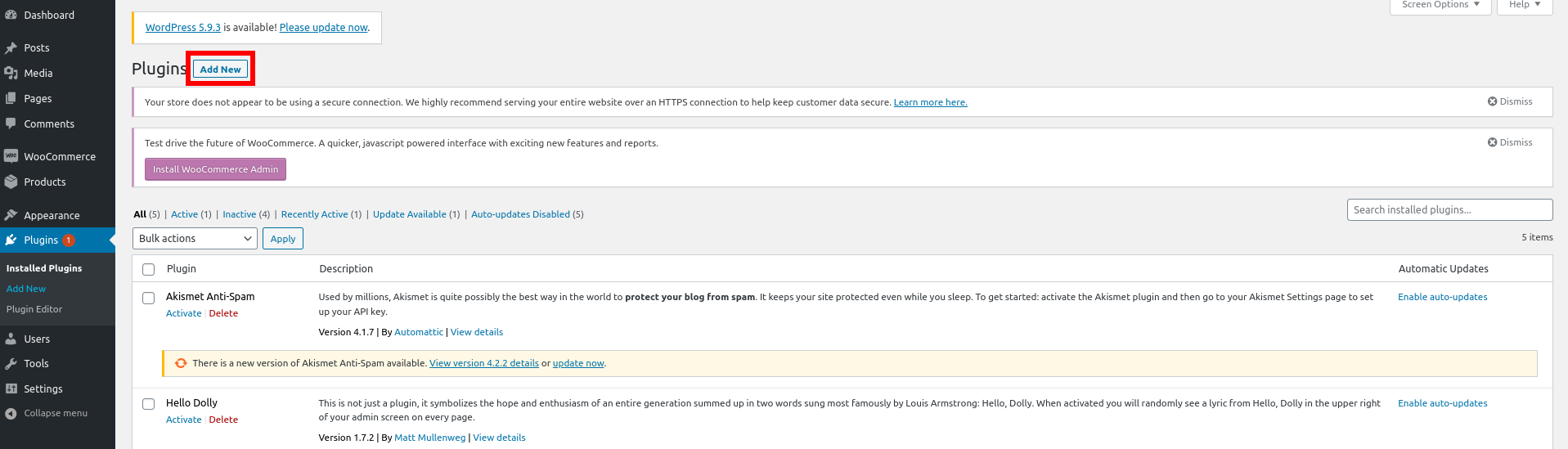Open the Bulk actions dropdown
Viewport: 1568px width, 449px height.
pos(195,238)
